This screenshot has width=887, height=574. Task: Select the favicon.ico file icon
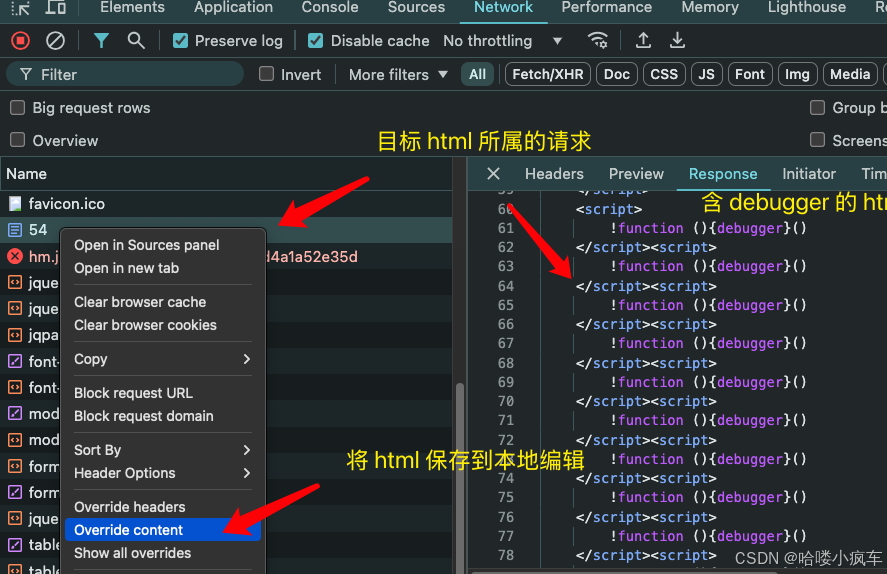click(15, 204)
